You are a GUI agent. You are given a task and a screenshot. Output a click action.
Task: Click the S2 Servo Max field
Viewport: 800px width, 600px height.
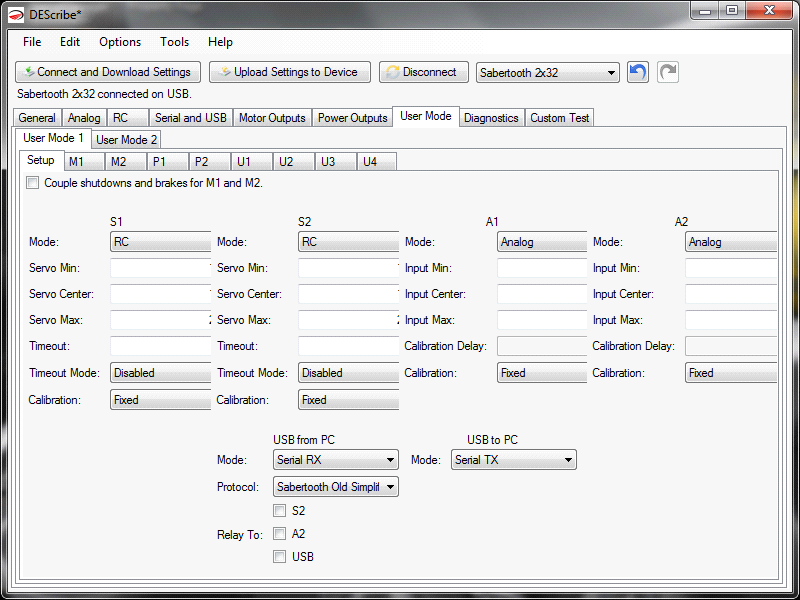coord(348,320)
